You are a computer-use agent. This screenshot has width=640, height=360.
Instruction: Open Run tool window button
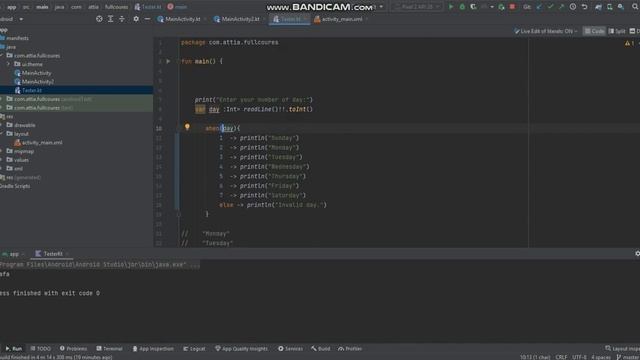[x=13, y=349]
